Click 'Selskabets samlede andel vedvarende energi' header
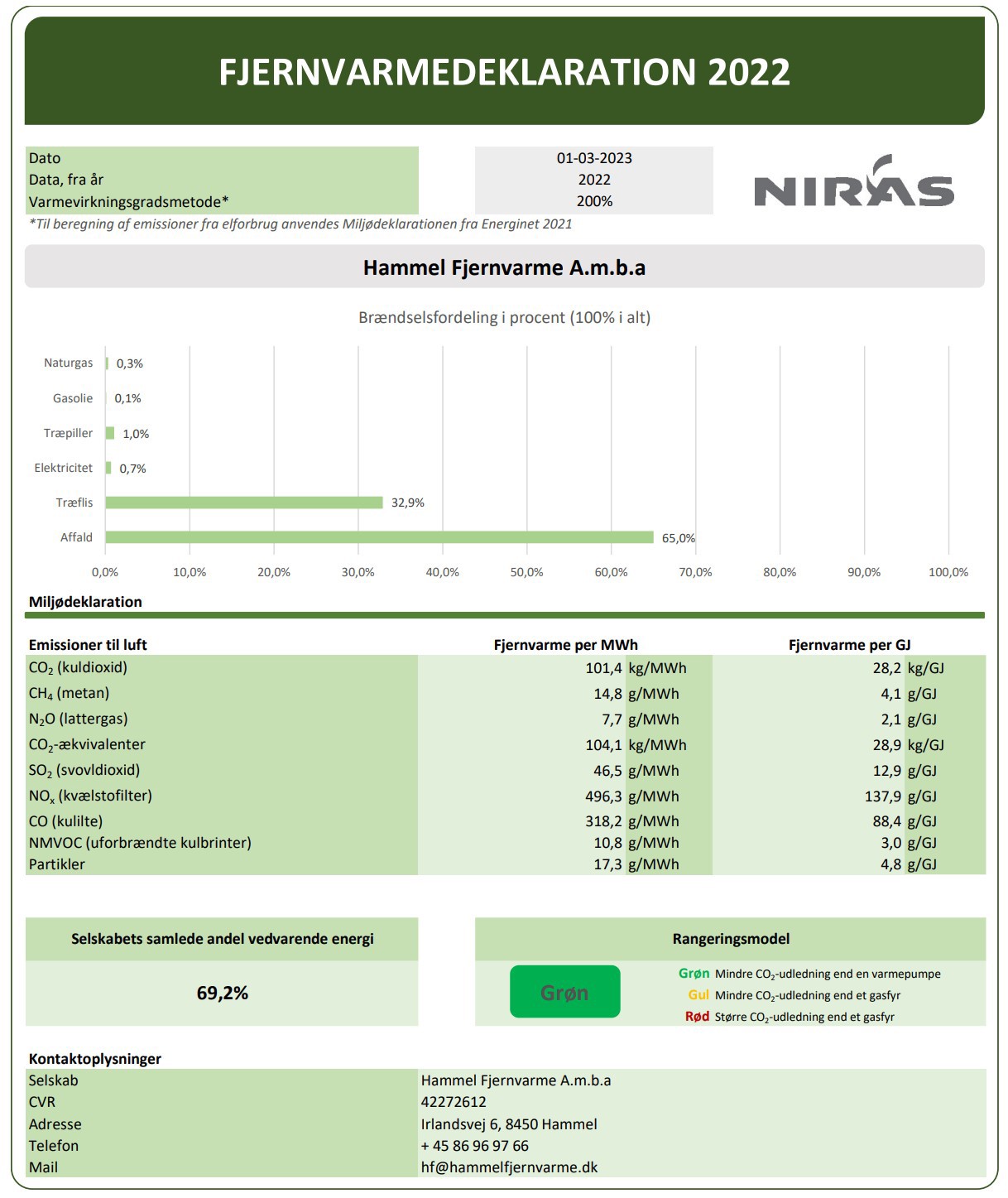The height and width of the screenshot is (1198, 1008). pyautogui.click(x=222, y=939)
